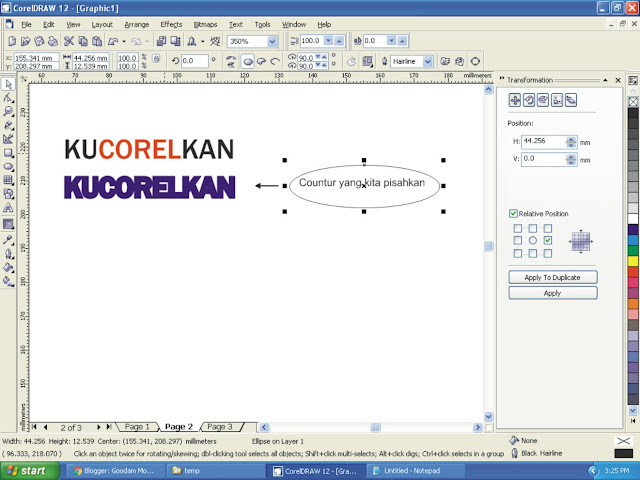Select the Graph Paper tool
This screenshot has height=480, width=640.
pyautogui.click(x=8, y=180)
